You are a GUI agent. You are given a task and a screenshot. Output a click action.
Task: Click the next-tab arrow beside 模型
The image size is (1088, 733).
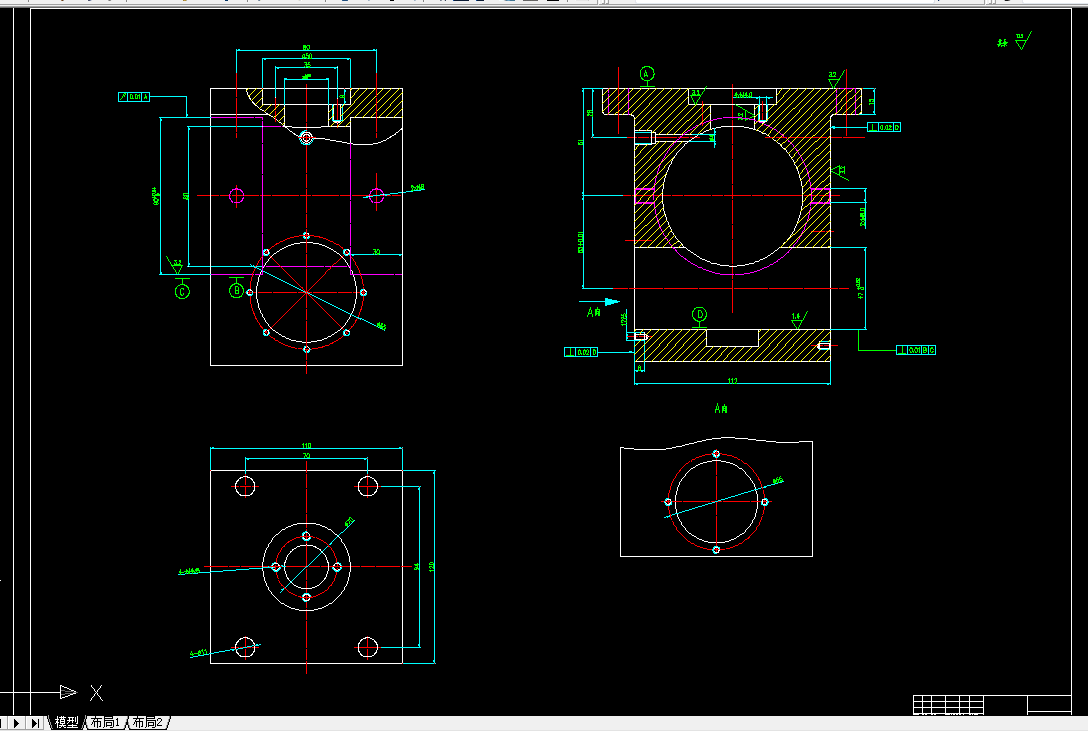[16, 723]
